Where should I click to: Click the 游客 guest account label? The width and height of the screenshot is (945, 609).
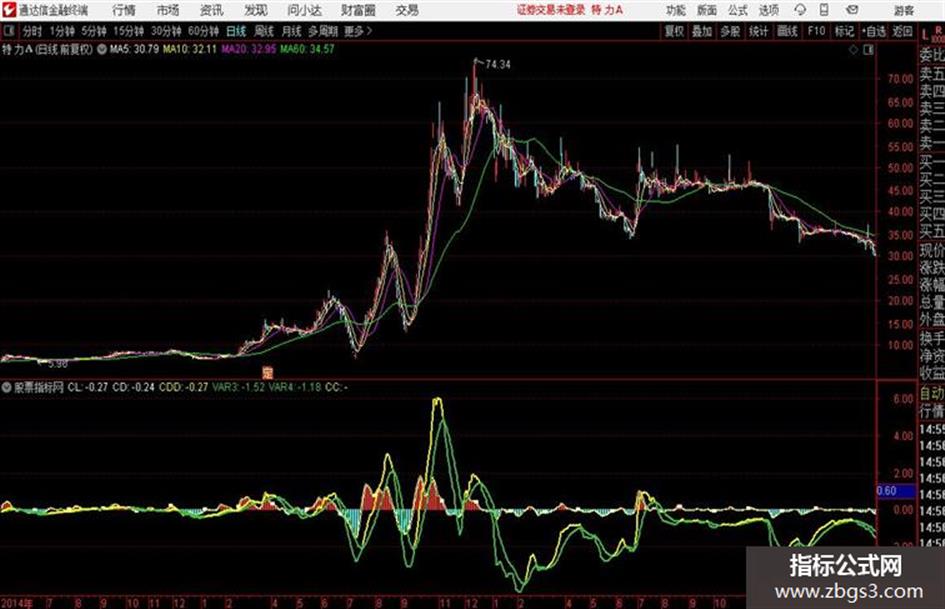[904, 10]
